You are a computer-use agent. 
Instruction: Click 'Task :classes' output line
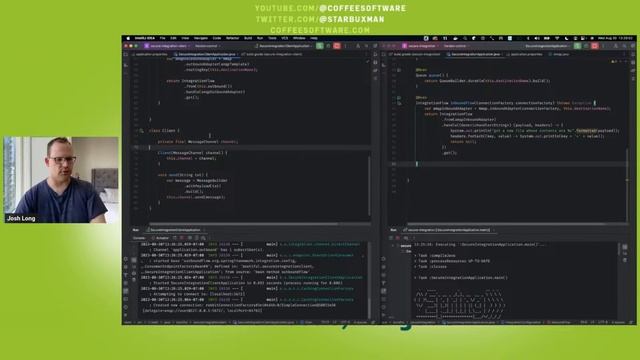coord(431,267)
